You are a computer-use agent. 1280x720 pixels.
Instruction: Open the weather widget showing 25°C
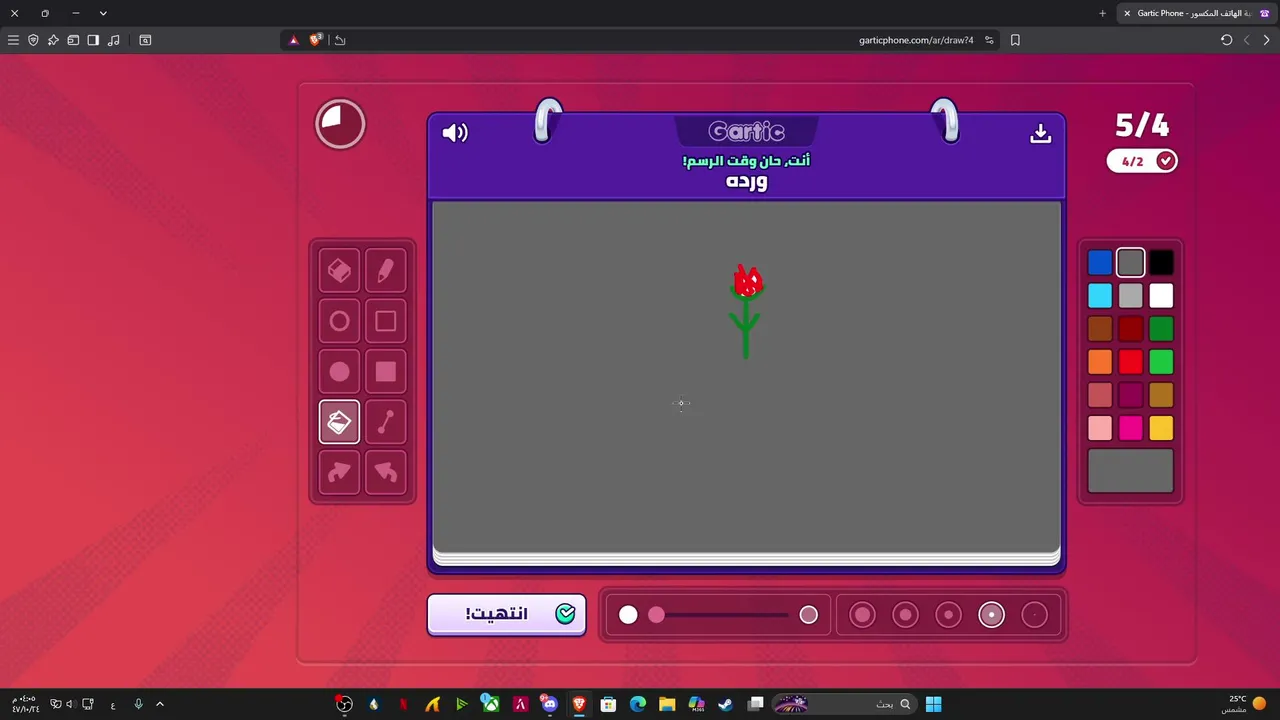pyautogui.click(x=1245, y=704)
